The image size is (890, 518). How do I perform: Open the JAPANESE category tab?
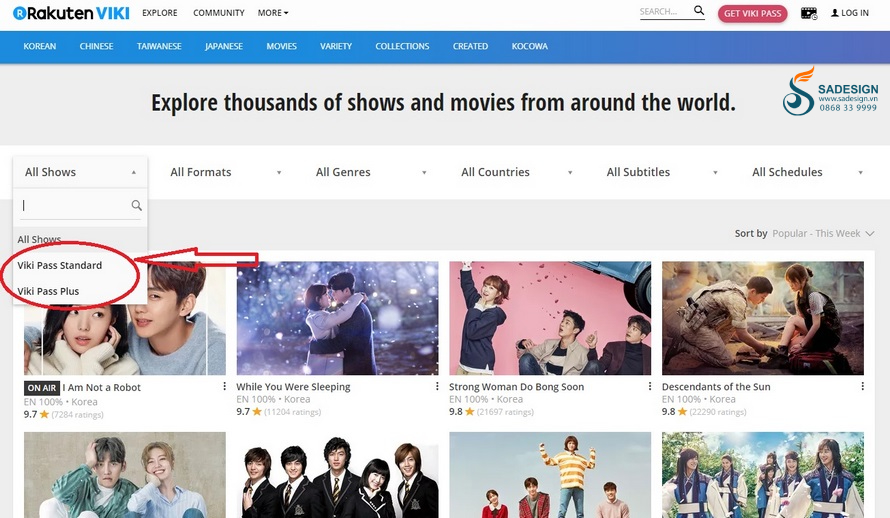[x=224, y=46]
